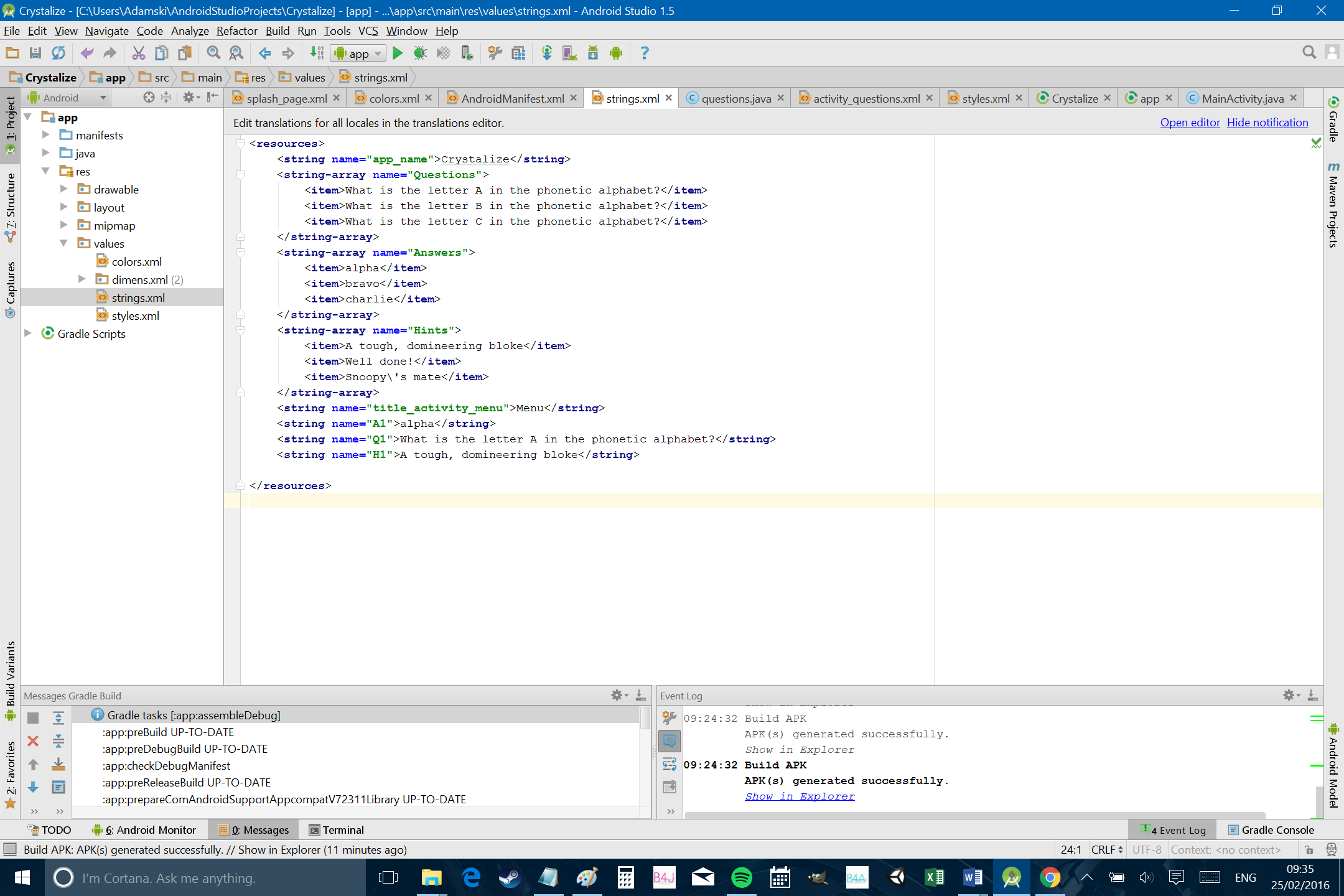The height and width of the screenshot is (896, 1344).
Task: Start debugging with the bug icon
Action: [x=420, y=54]
